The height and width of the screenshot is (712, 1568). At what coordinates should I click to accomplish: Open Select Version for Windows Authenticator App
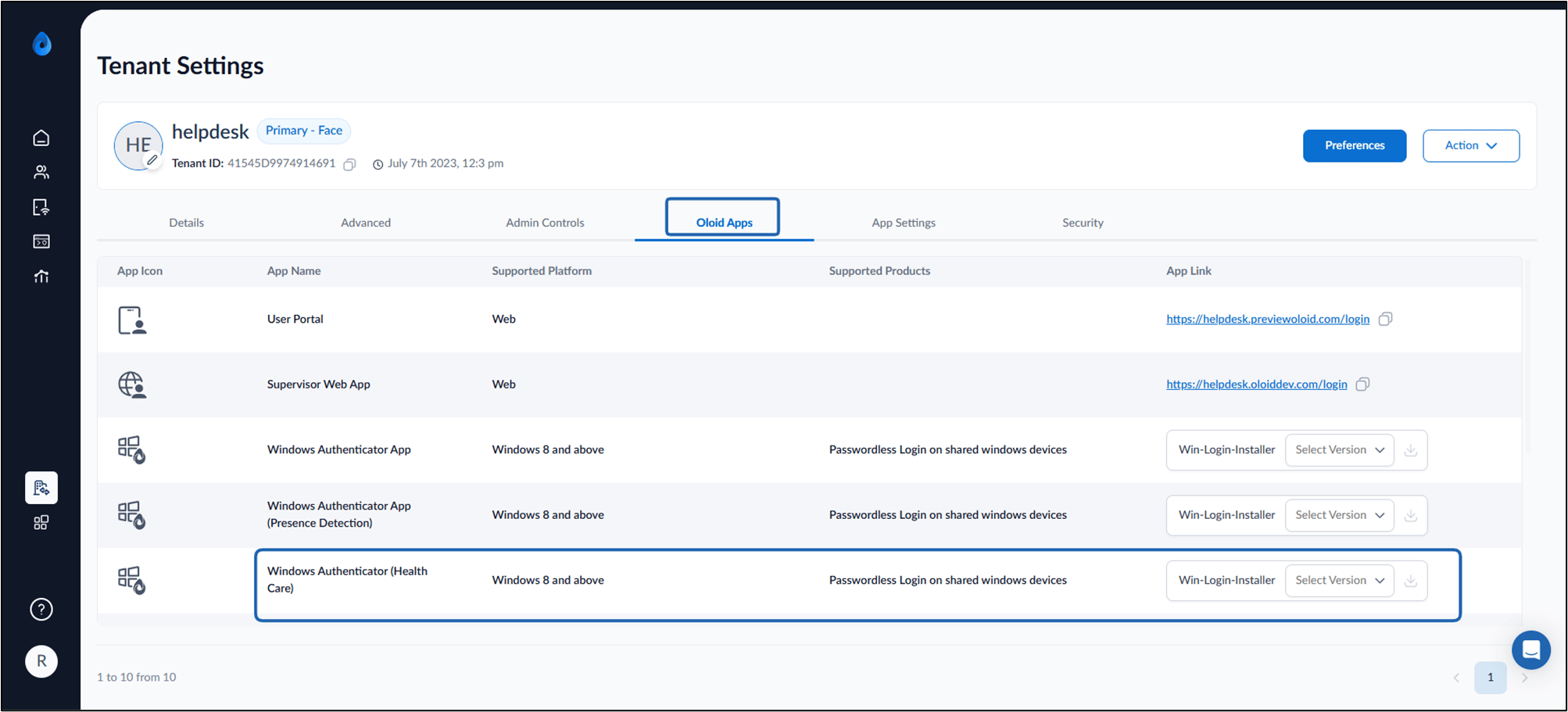1339,450
